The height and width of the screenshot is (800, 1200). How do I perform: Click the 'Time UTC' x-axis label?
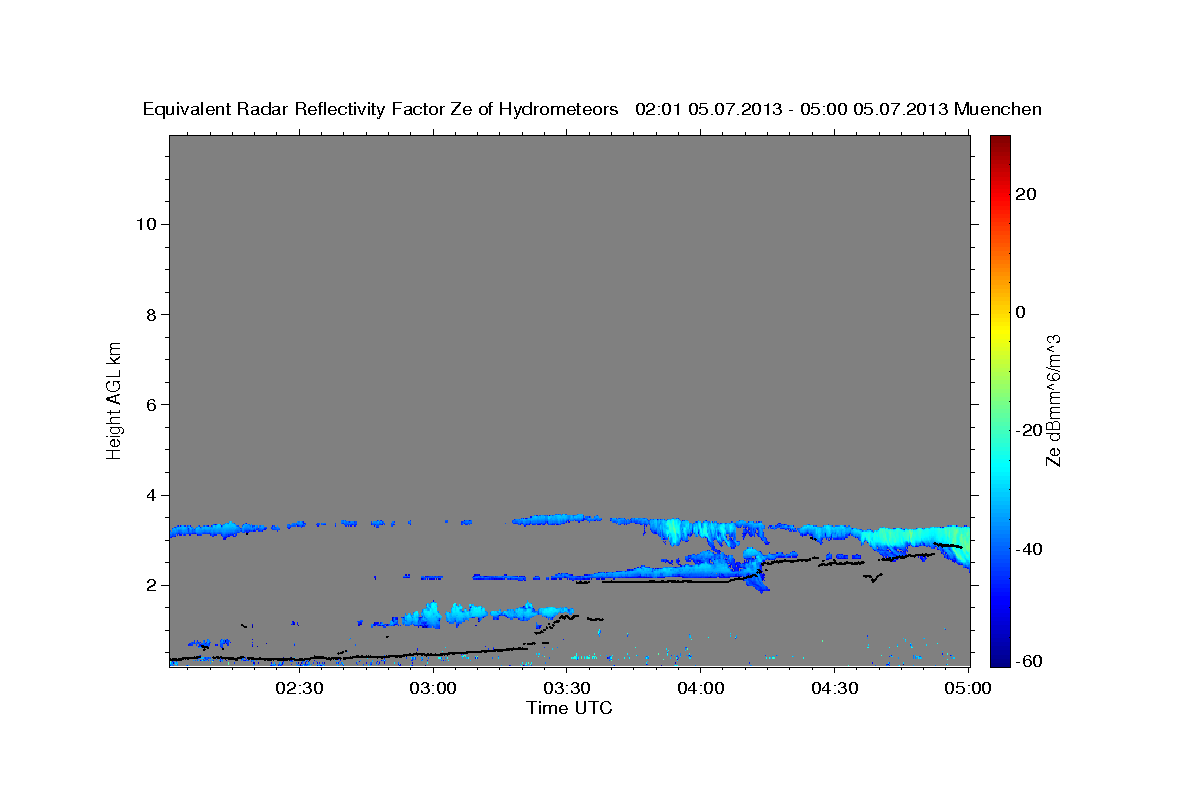569,708
